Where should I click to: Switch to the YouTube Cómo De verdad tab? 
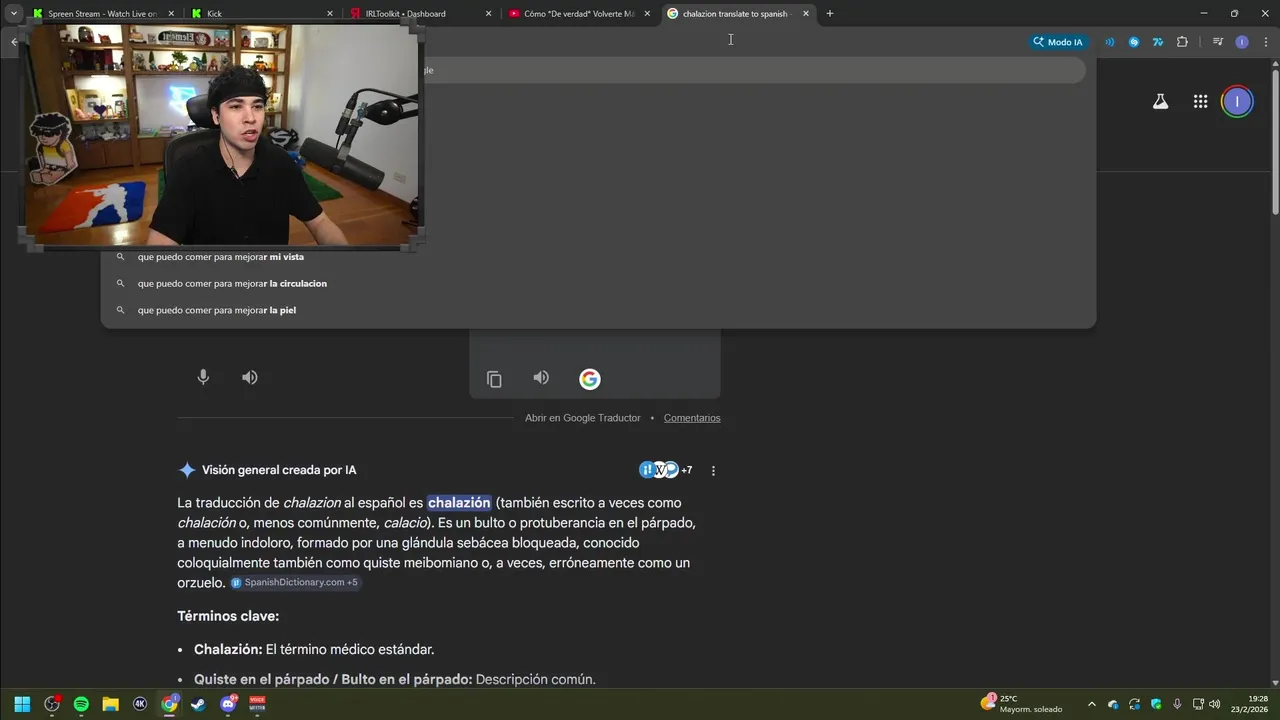pos(578,14)
